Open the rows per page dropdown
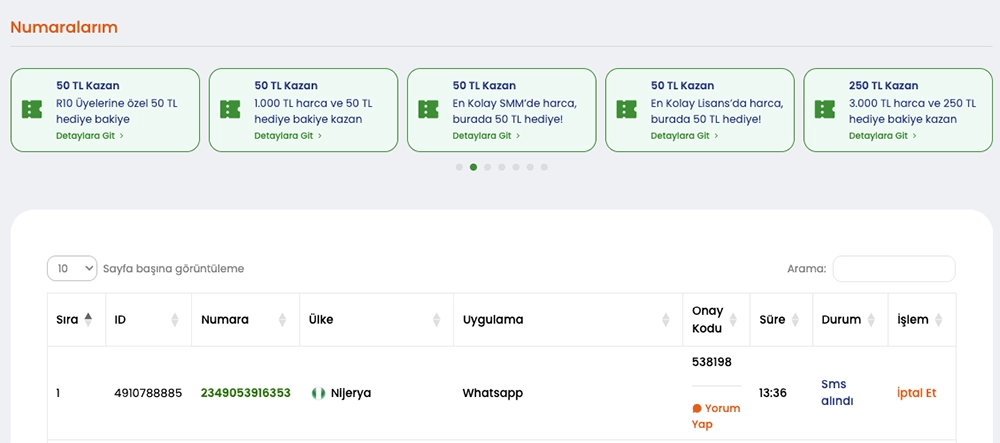 pos(72,268)
